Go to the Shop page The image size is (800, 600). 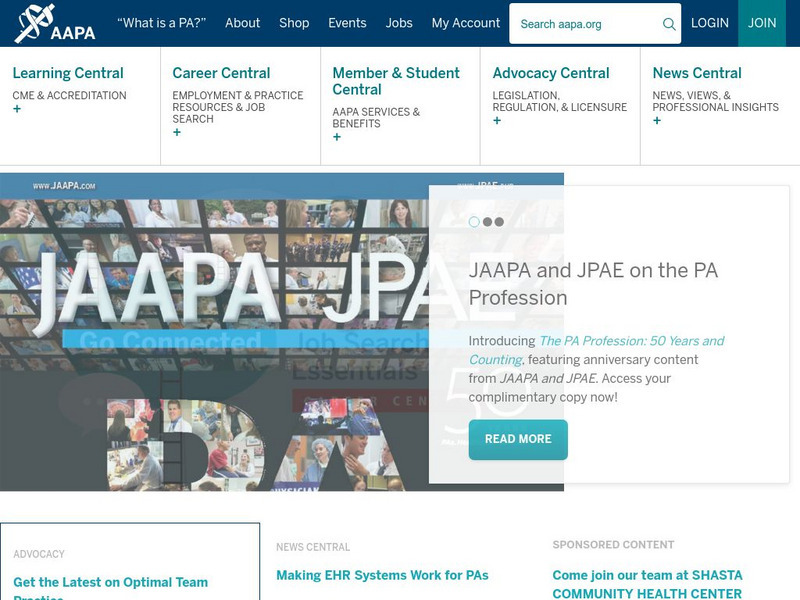294,23
